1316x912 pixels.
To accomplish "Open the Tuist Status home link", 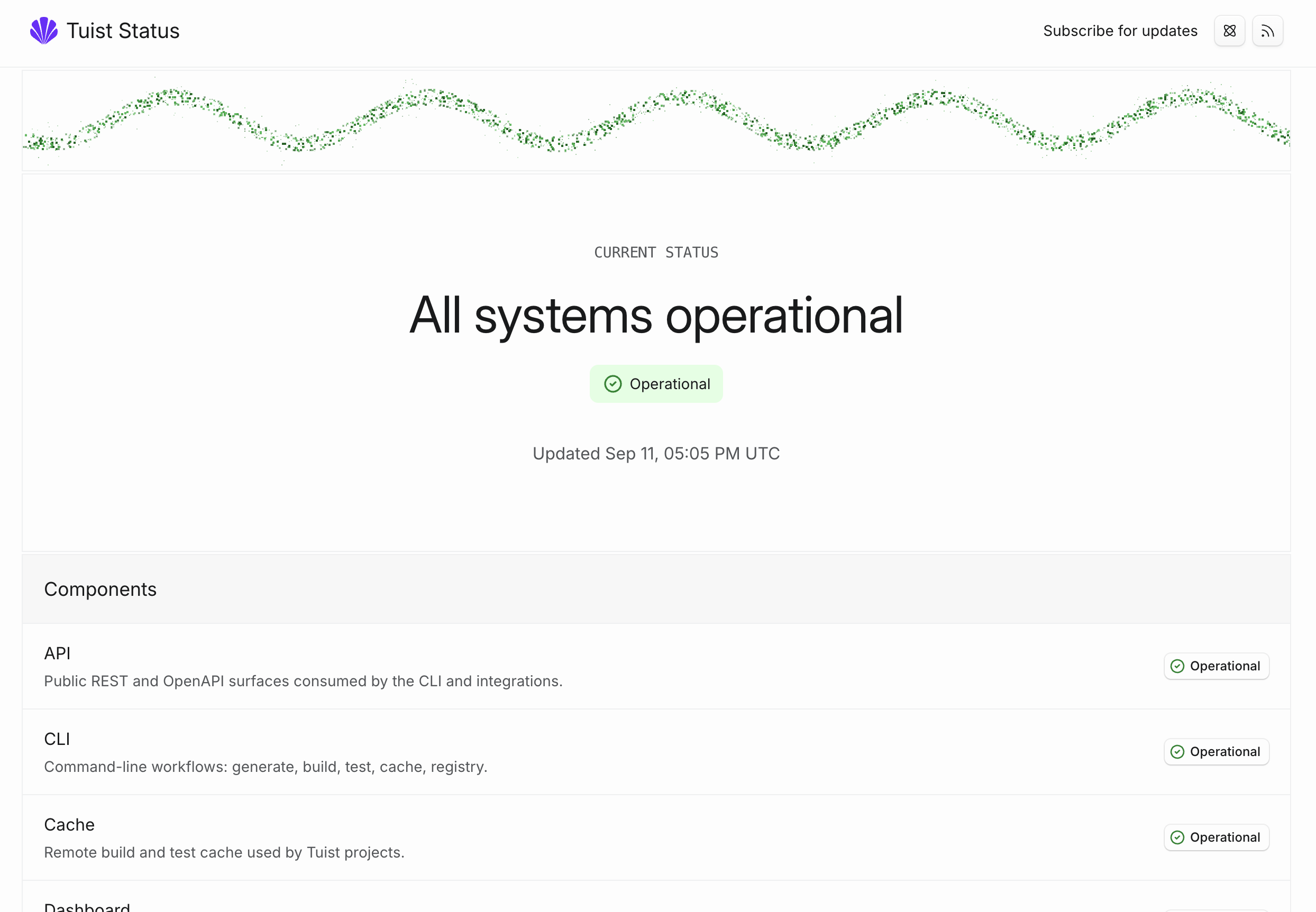I will [x=105, y=31].
